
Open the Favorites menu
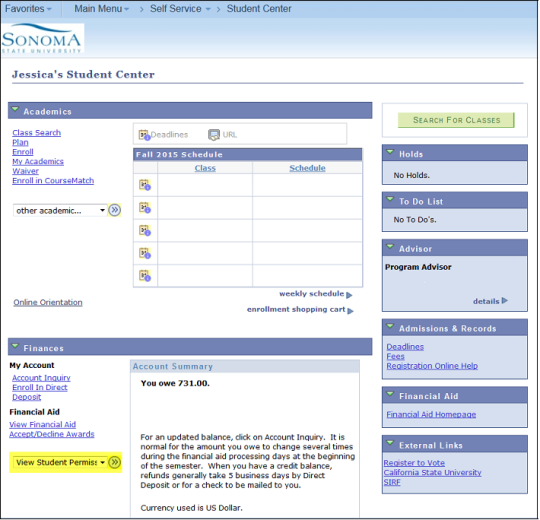[28, 9]
